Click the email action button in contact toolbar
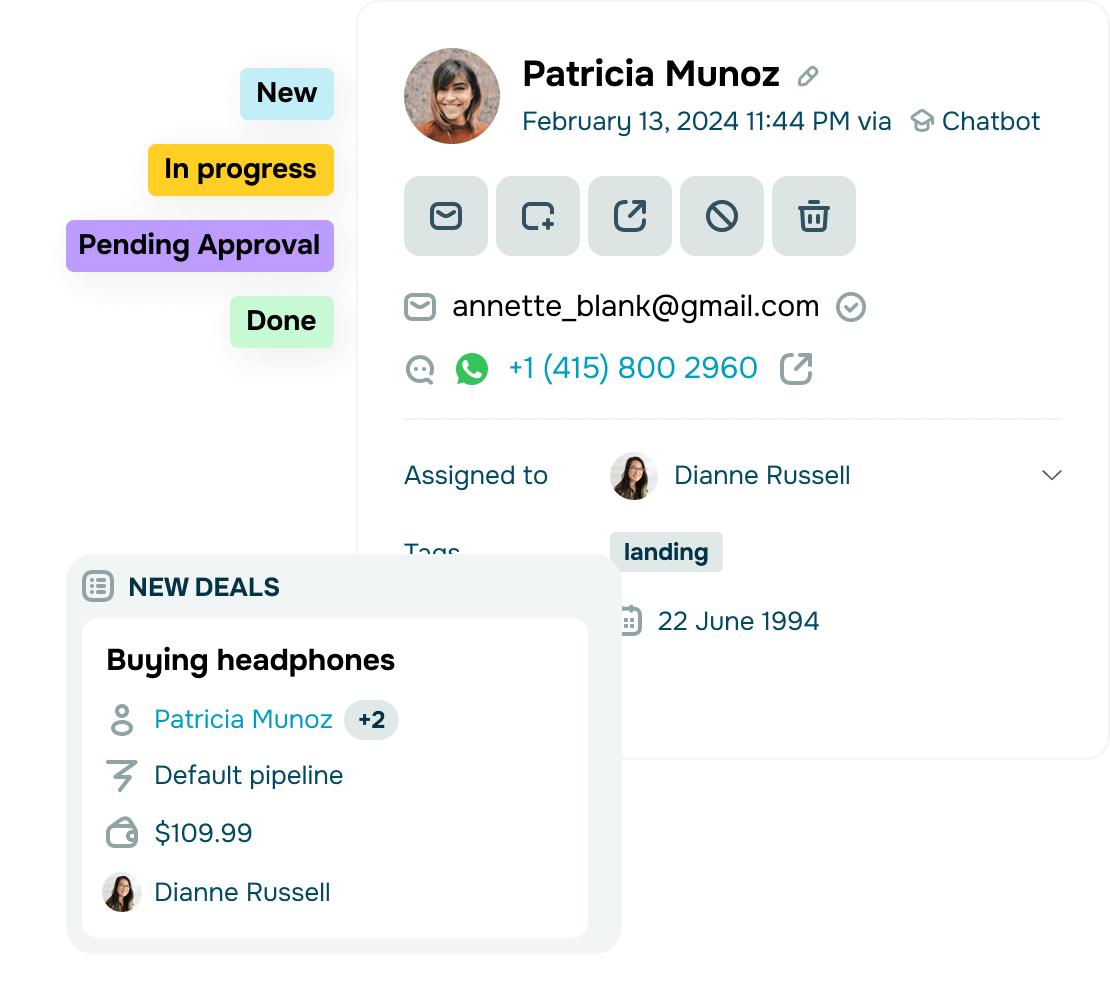This screenshot has height=1000, width=1110. 445,216
